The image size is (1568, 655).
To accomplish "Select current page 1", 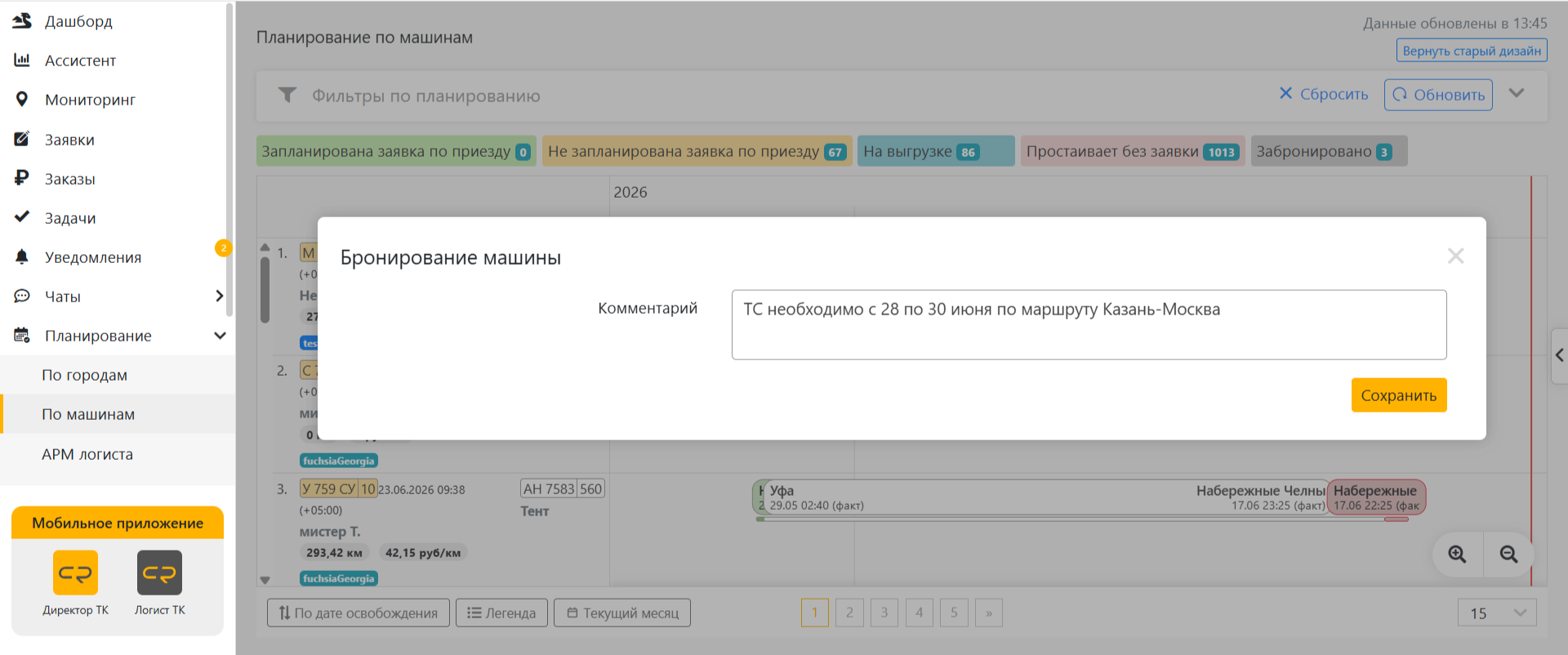I will pyautogui.click(x=815, y=613).
